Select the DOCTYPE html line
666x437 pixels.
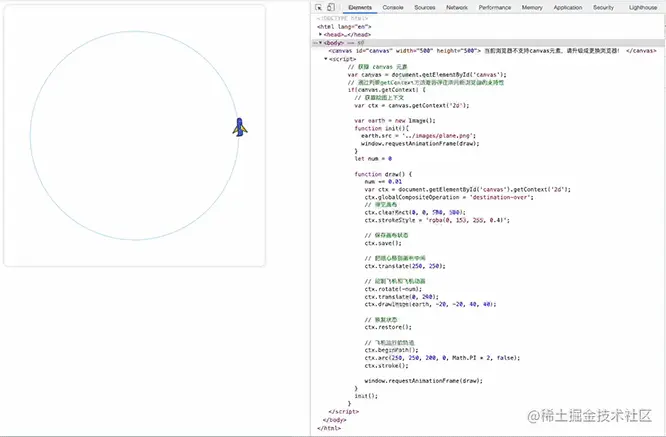point(342,19)
